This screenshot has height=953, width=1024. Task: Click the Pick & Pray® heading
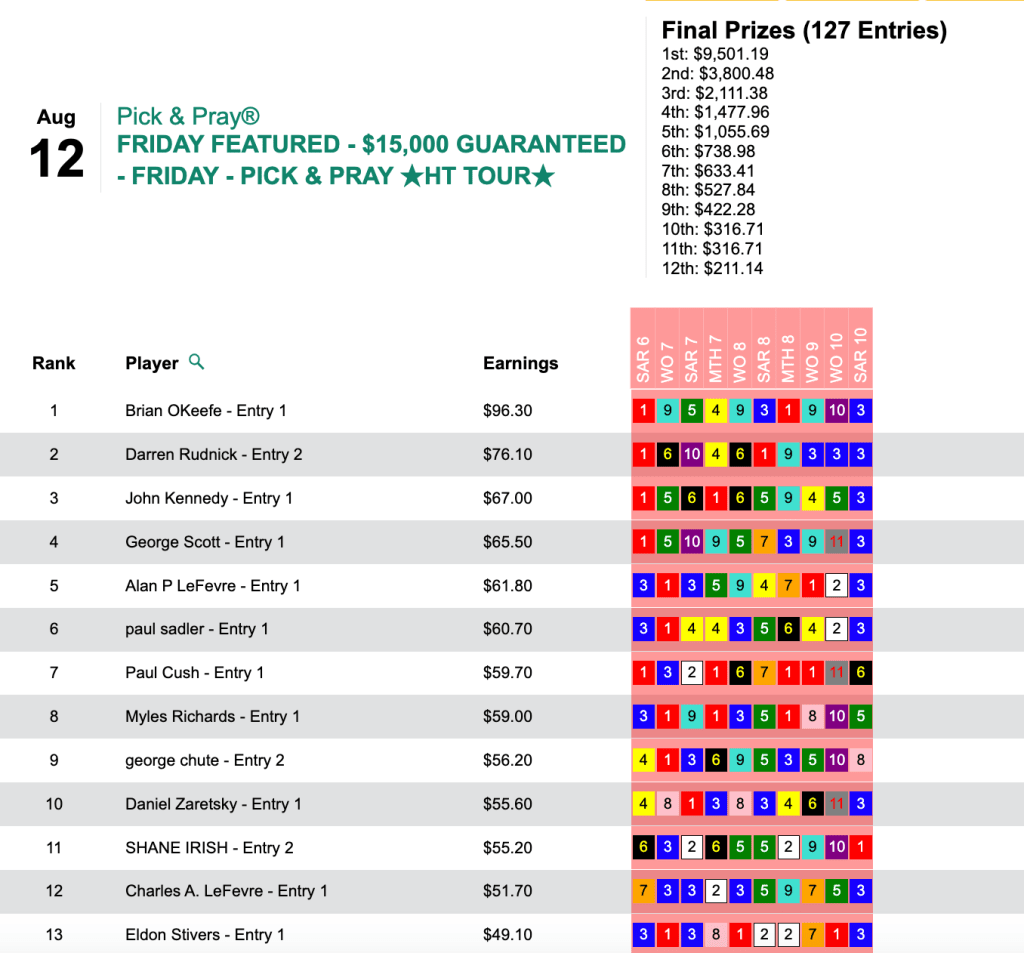pos(188,117)
